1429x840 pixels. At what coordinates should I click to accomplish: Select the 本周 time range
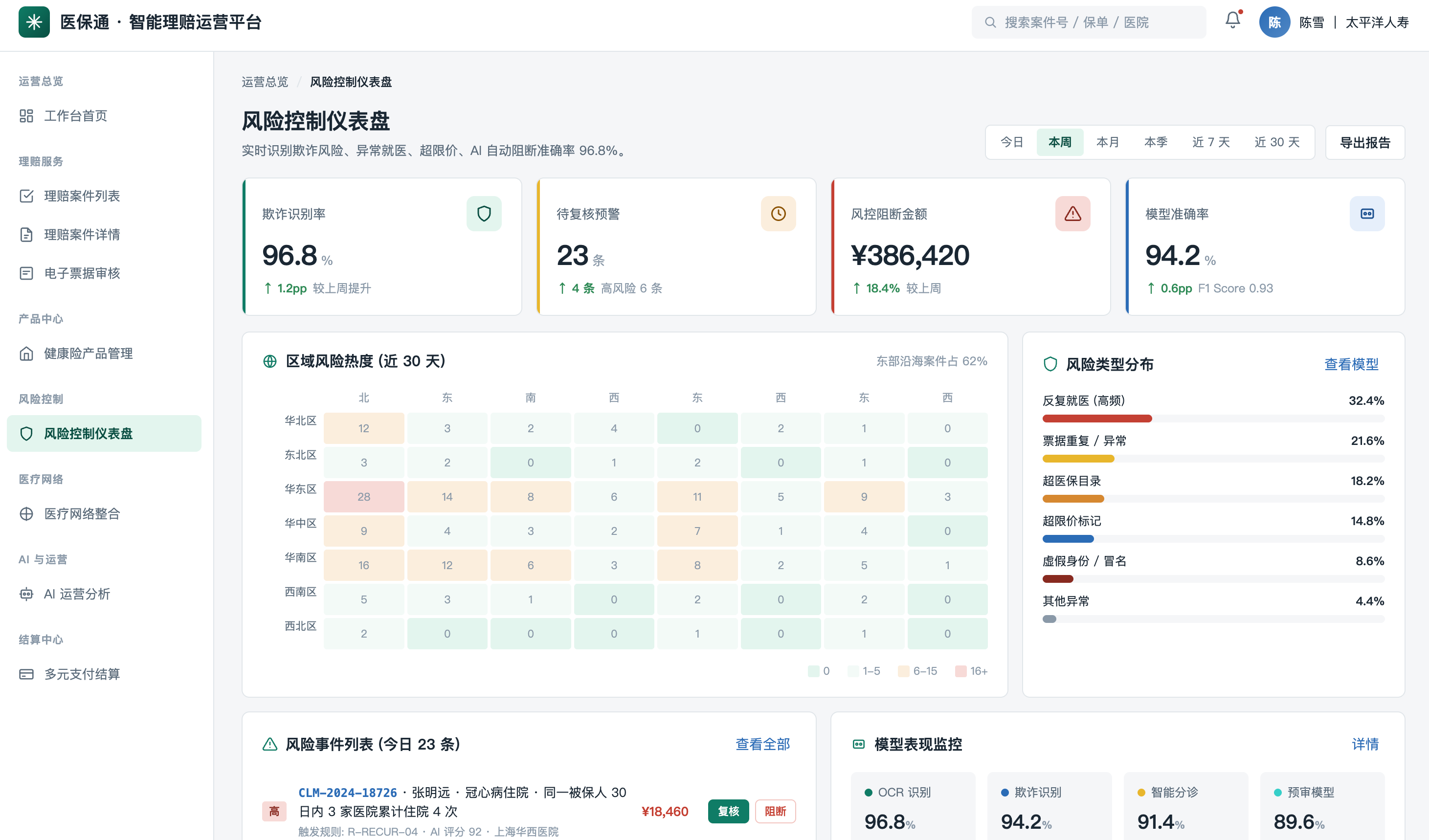1060,142
